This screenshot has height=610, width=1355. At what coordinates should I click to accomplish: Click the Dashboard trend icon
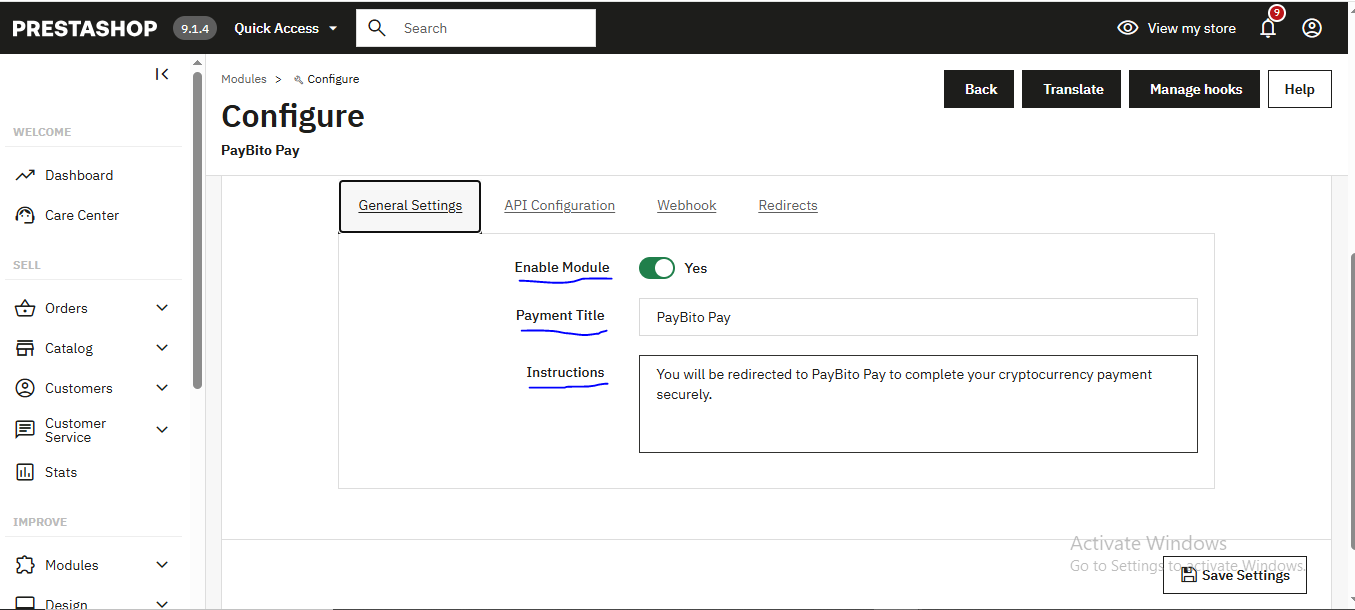(x=26, y=175)
